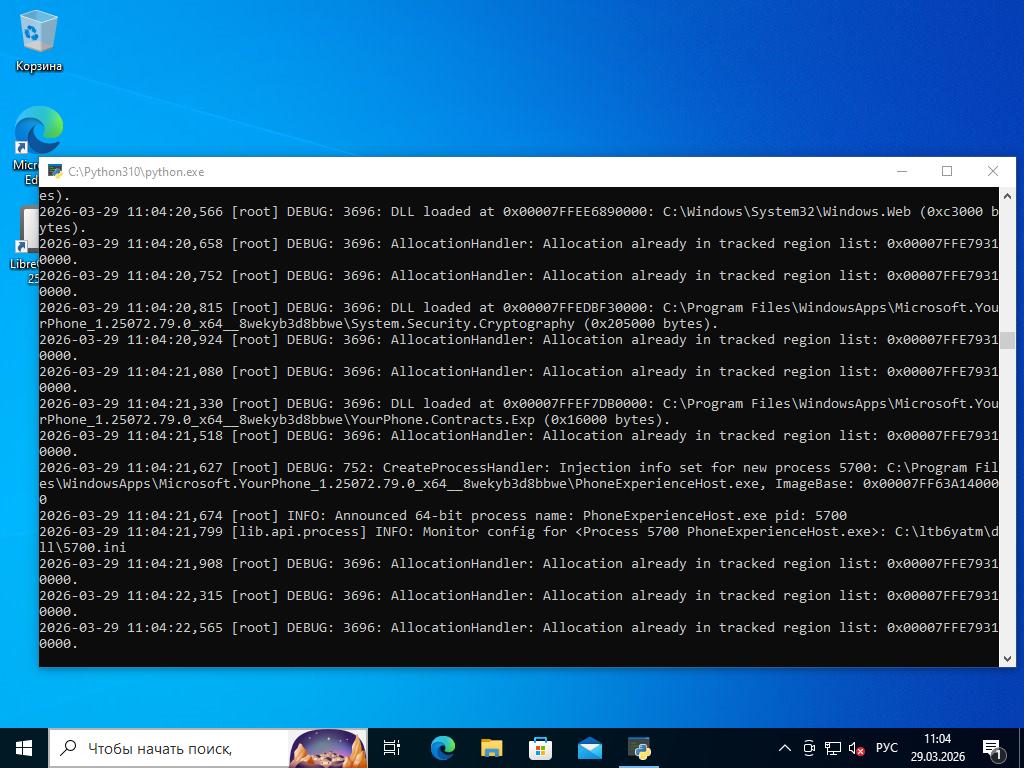Expand hidden system tray icons chevron
This screenshot has height=768, width=1024.
pos(785,748)
